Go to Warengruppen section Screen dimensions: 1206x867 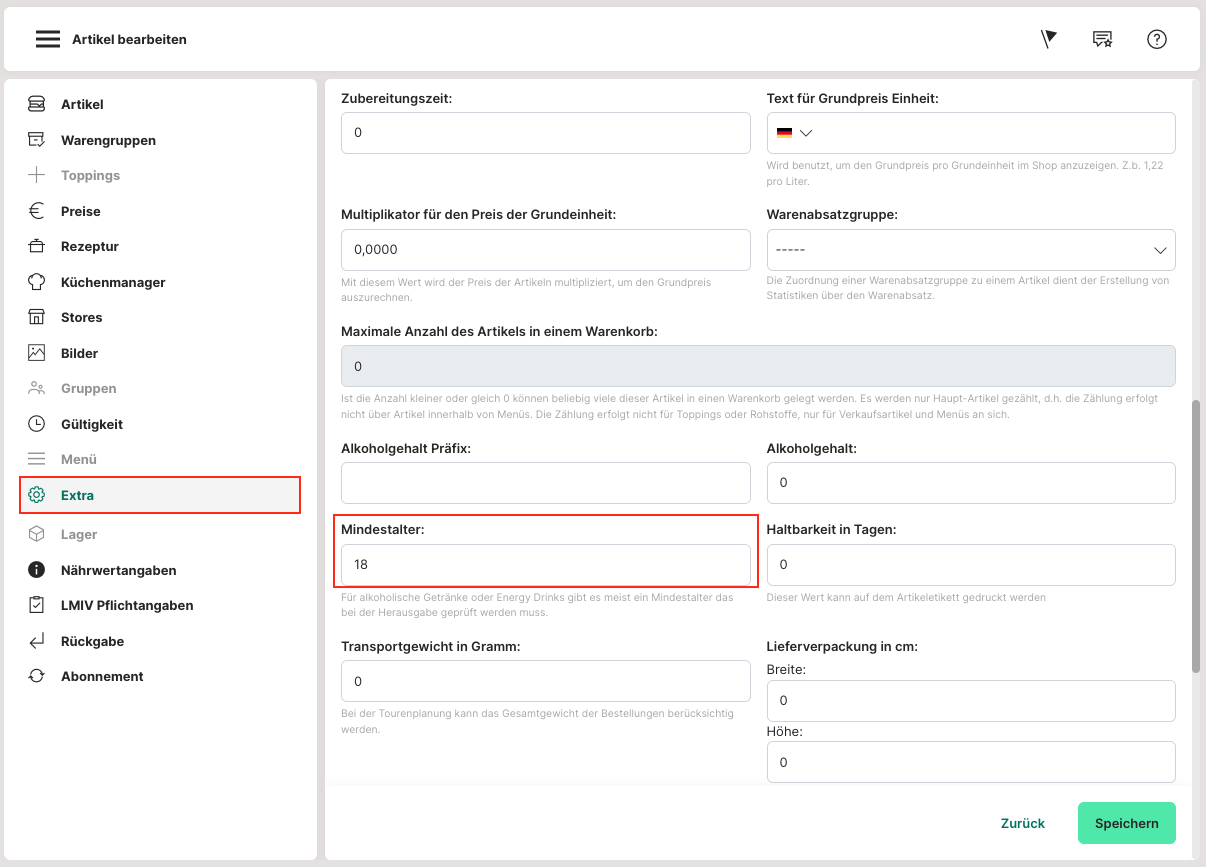point(108,140)
